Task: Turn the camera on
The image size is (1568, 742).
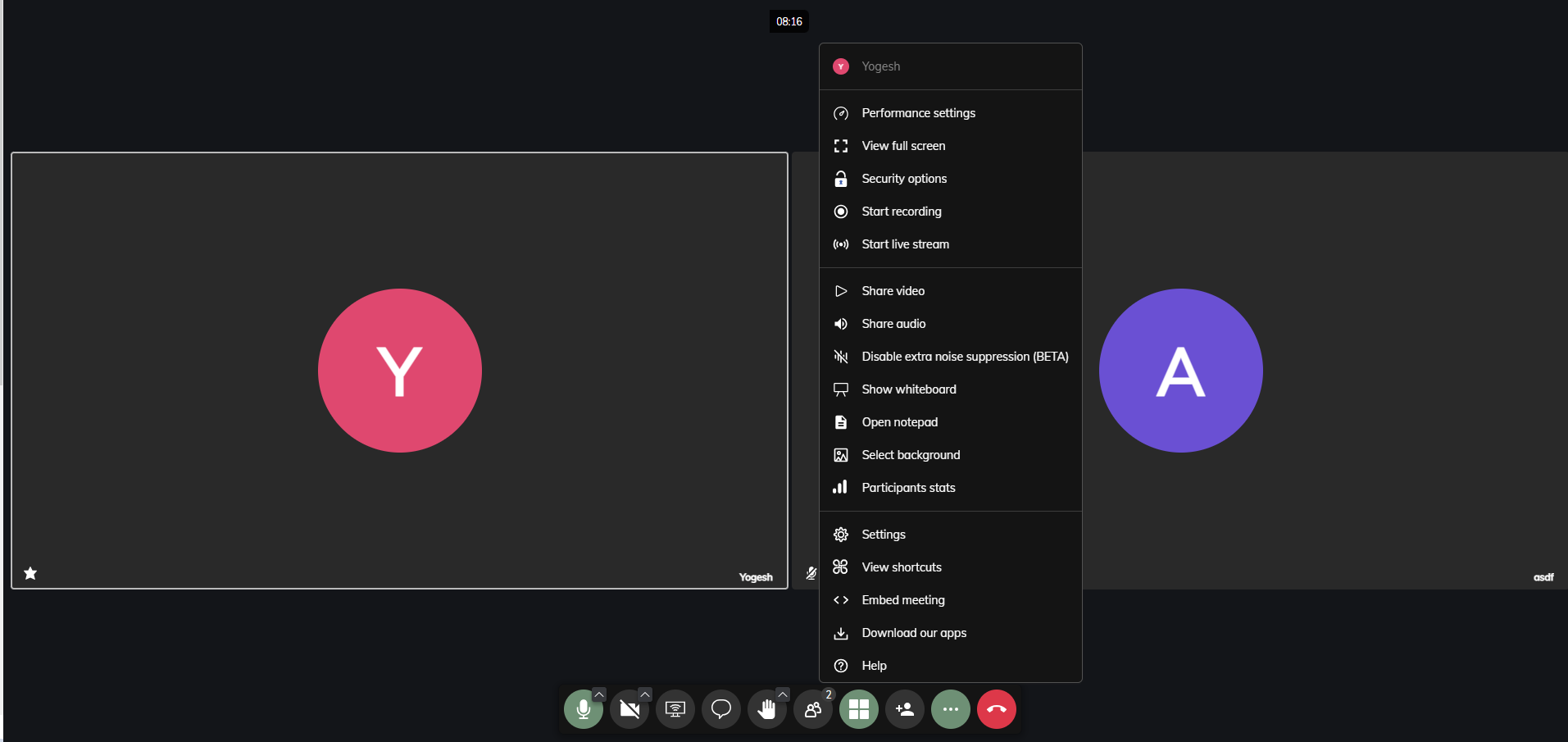Action: coord(629,708)
